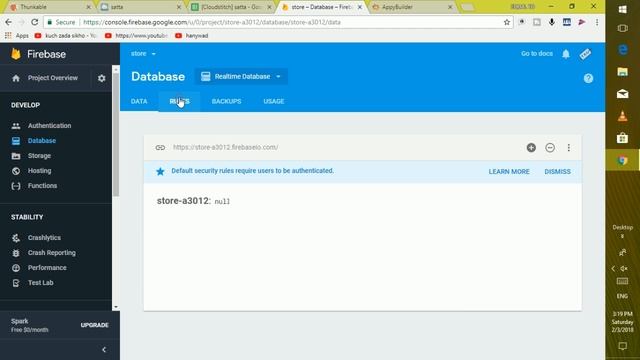Open Chrome three-dot menu

coord(597,22)
